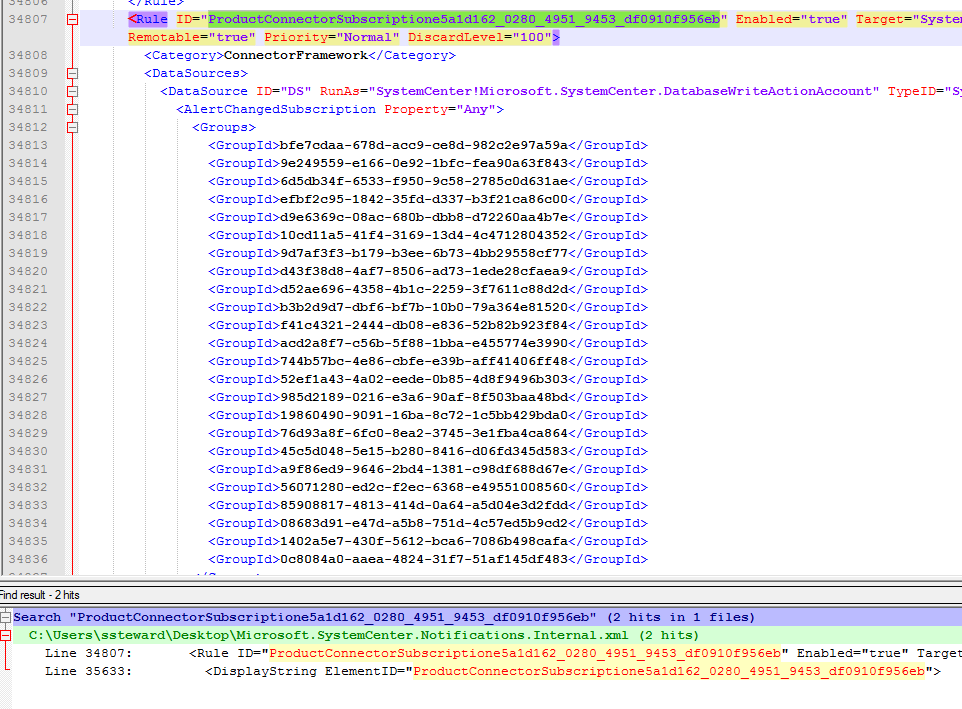This screenshot has width=962, height=709.
Task: Collapse the Groups fold at line 34812
Action: tap(72, 128)
